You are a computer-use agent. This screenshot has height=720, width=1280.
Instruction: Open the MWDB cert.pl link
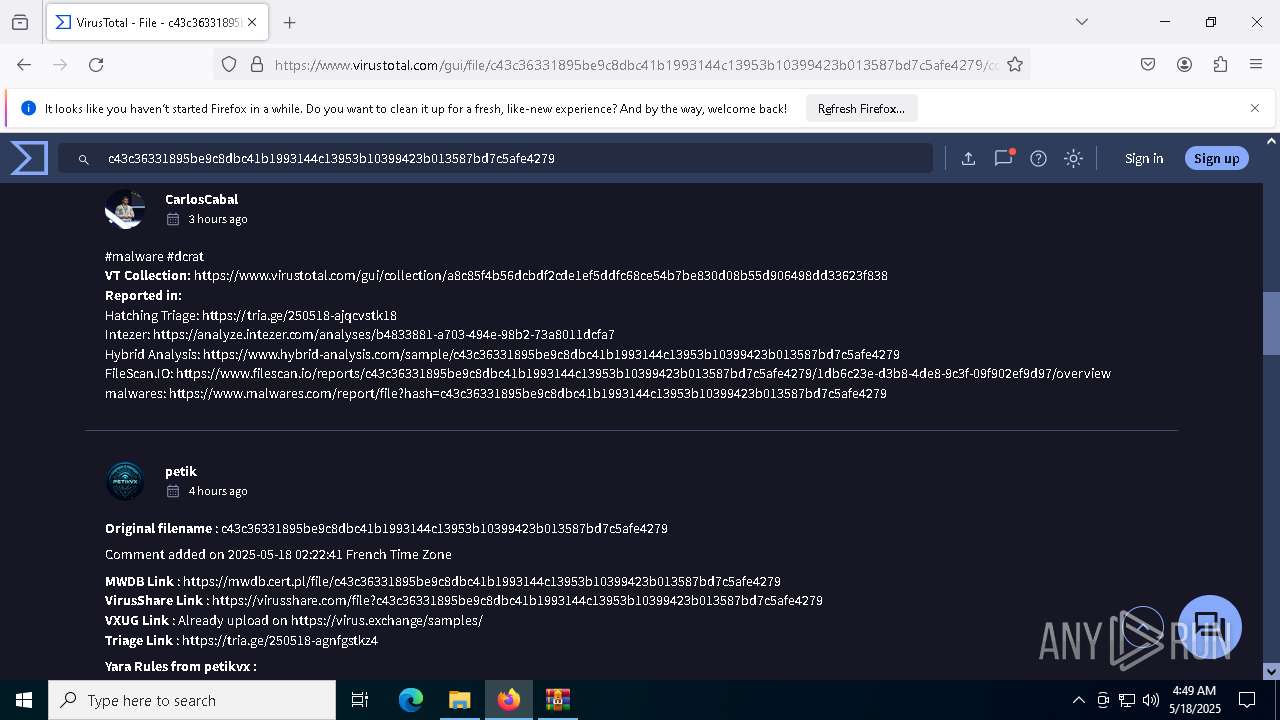click(481, 581)
